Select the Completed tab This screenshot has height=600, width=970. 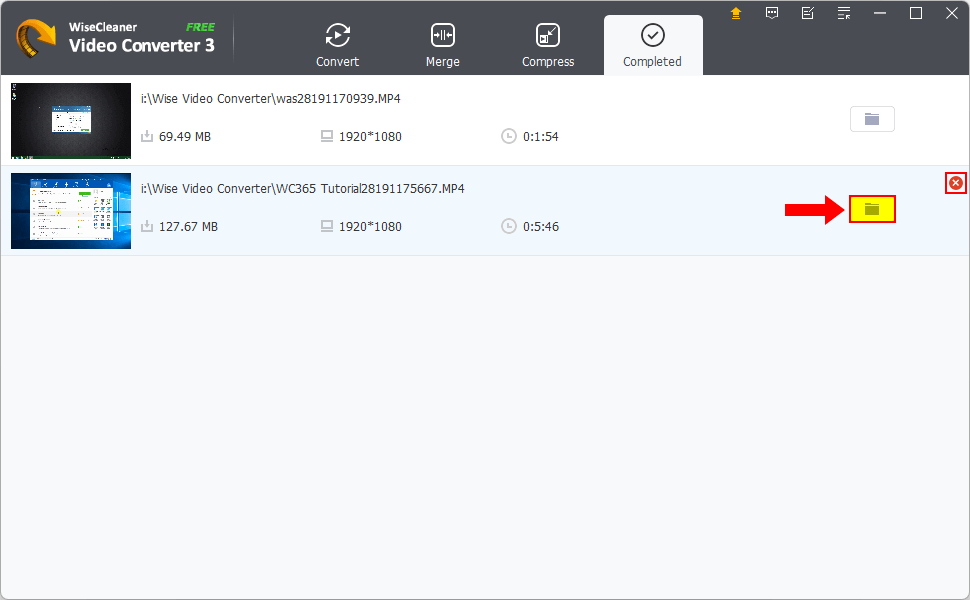(x=652, y=46)
